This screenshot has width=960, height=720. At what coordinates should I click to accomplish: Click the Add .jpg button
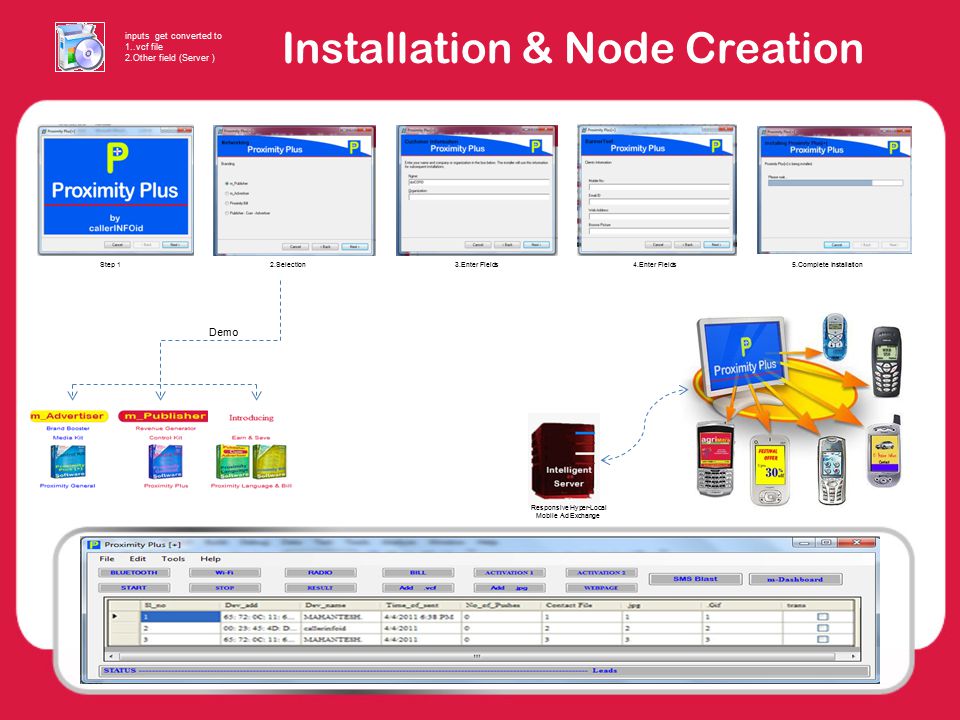[x=509, y=588]
